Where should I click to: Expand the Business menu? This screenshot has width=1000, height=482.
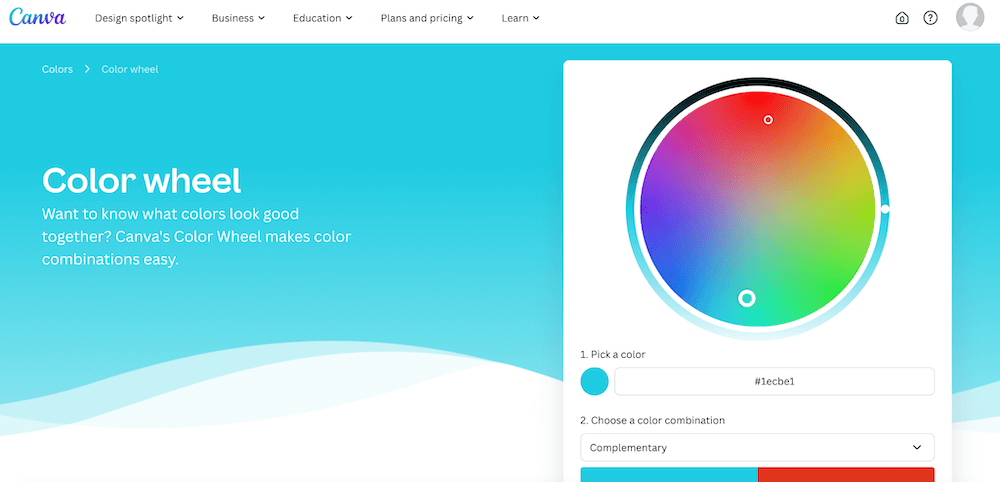pos(238,18)
